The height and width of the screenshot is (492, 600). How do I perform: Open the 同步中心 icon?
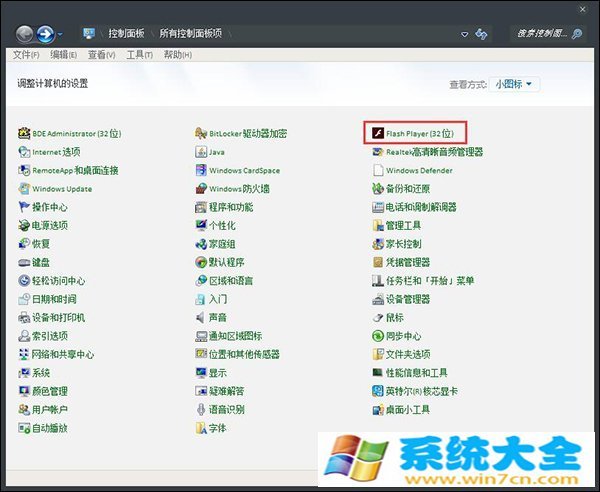pyautogui.click(x=378, y=336)
